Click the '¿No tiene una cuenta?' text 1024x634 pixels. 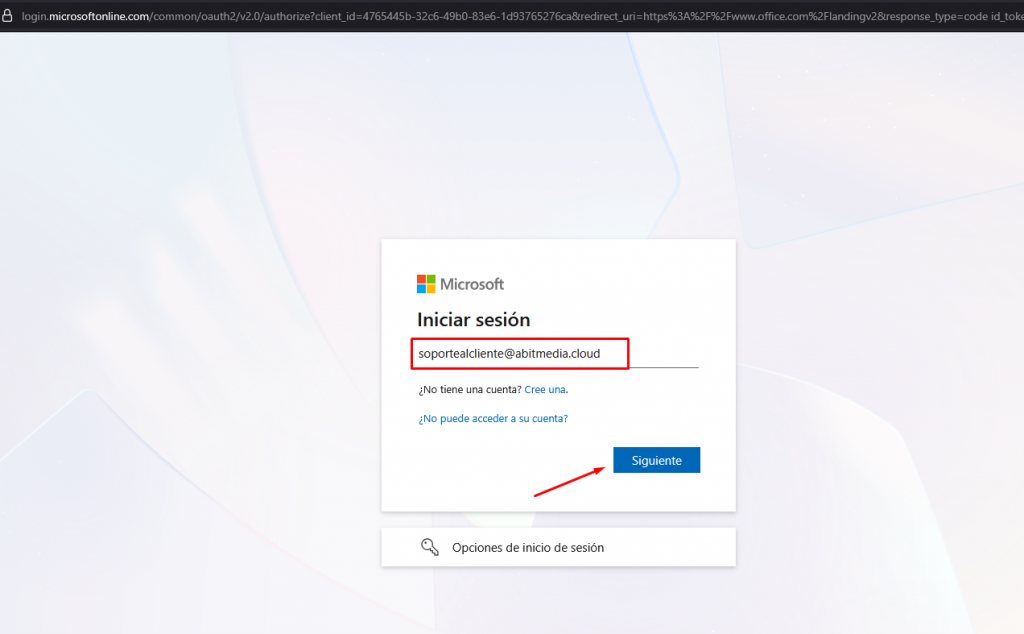click(x=469, y=389)
